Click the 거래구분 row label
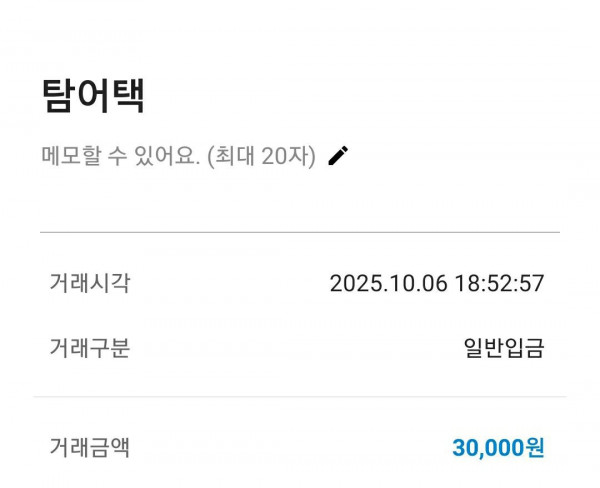The image size is (600, 488). point(89,348)
